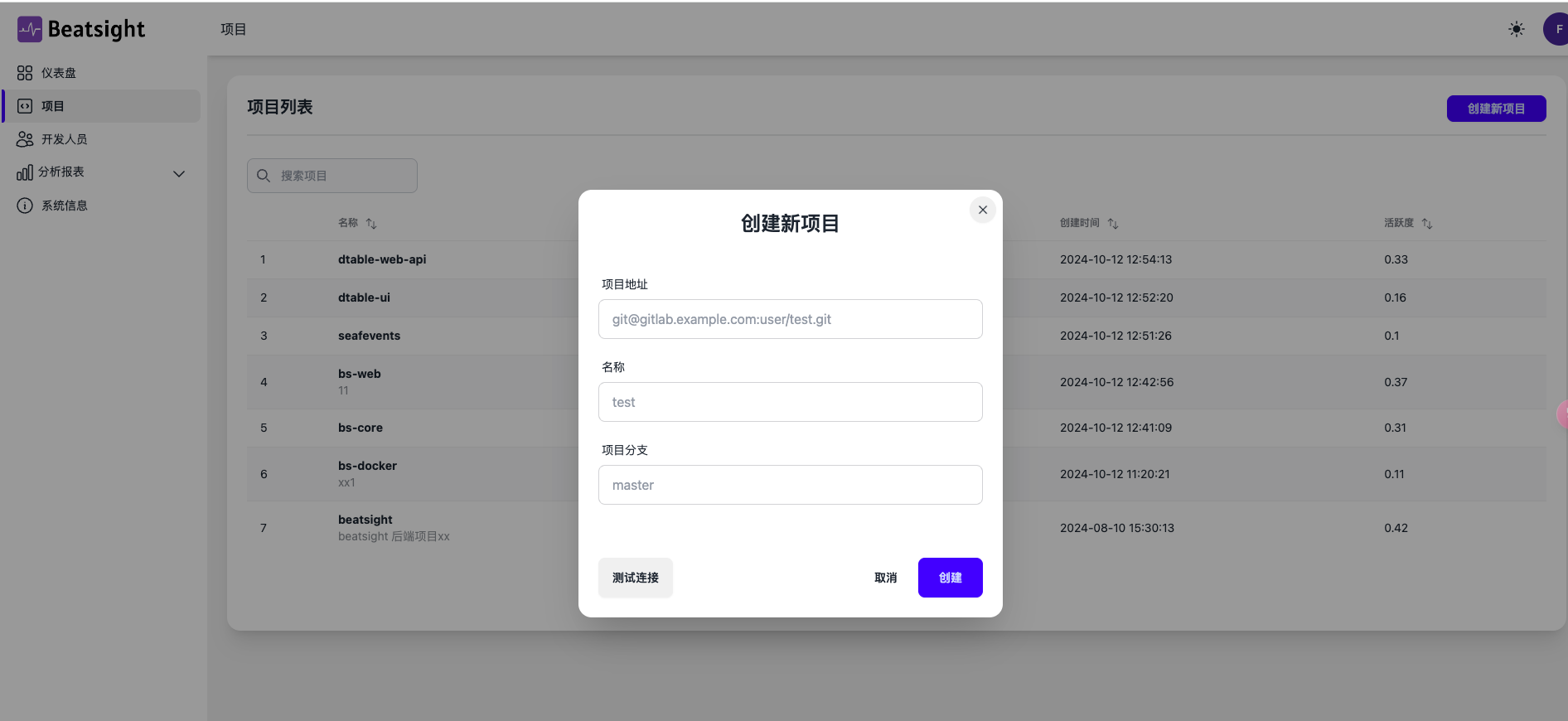Click the 名称 text field

pos(790,402)
